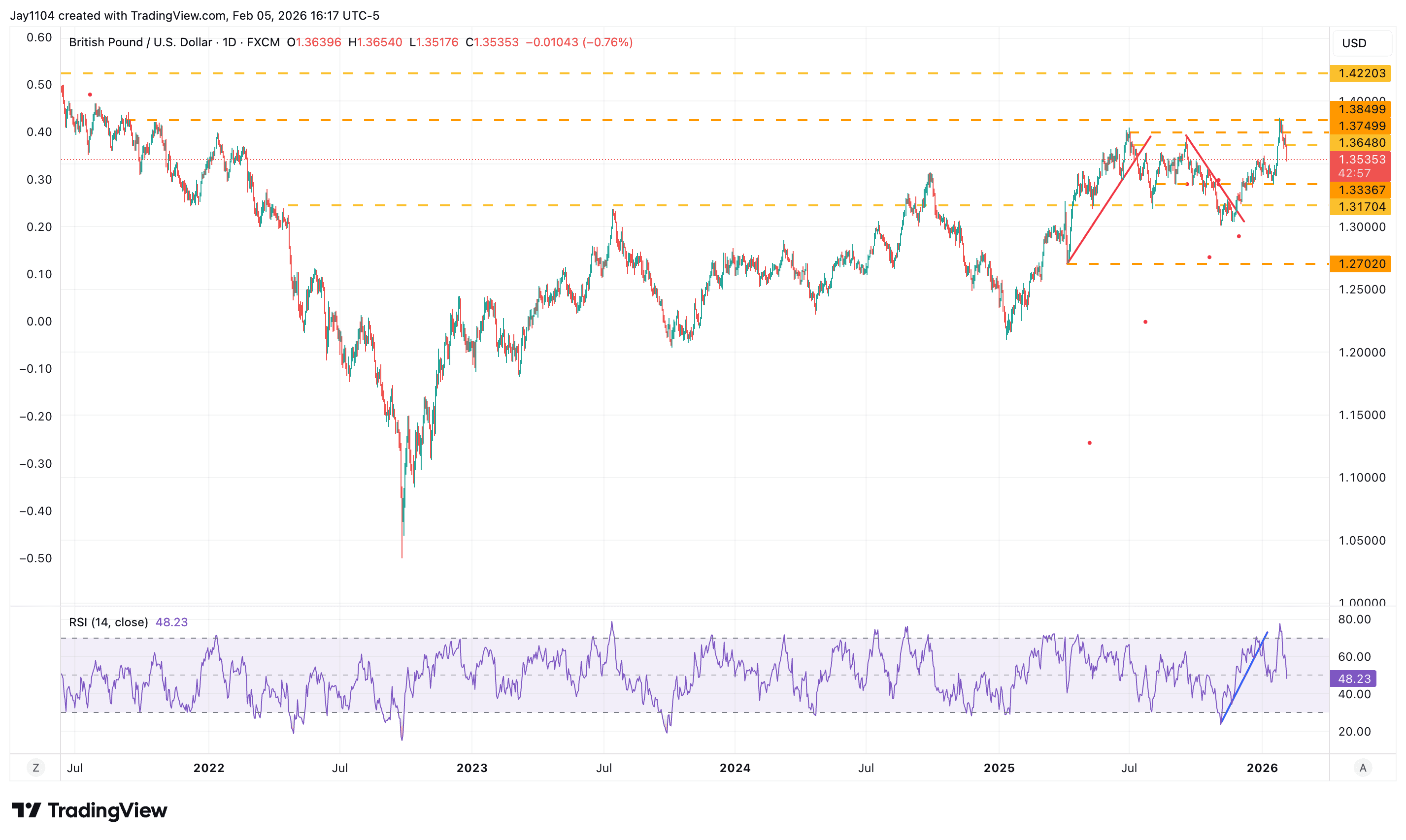1406x840 pixels.
Task: Click the 2023 label on the time axis
Action: click(x=472, y=768)
